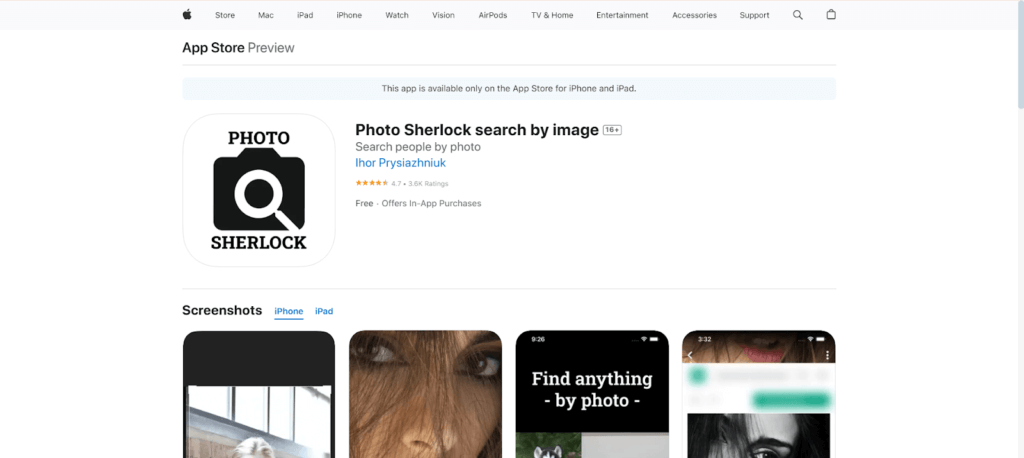Viewport: 1024px width, 458px height.
Task: Open the search magnifier icon
Action: click(797, 15)
